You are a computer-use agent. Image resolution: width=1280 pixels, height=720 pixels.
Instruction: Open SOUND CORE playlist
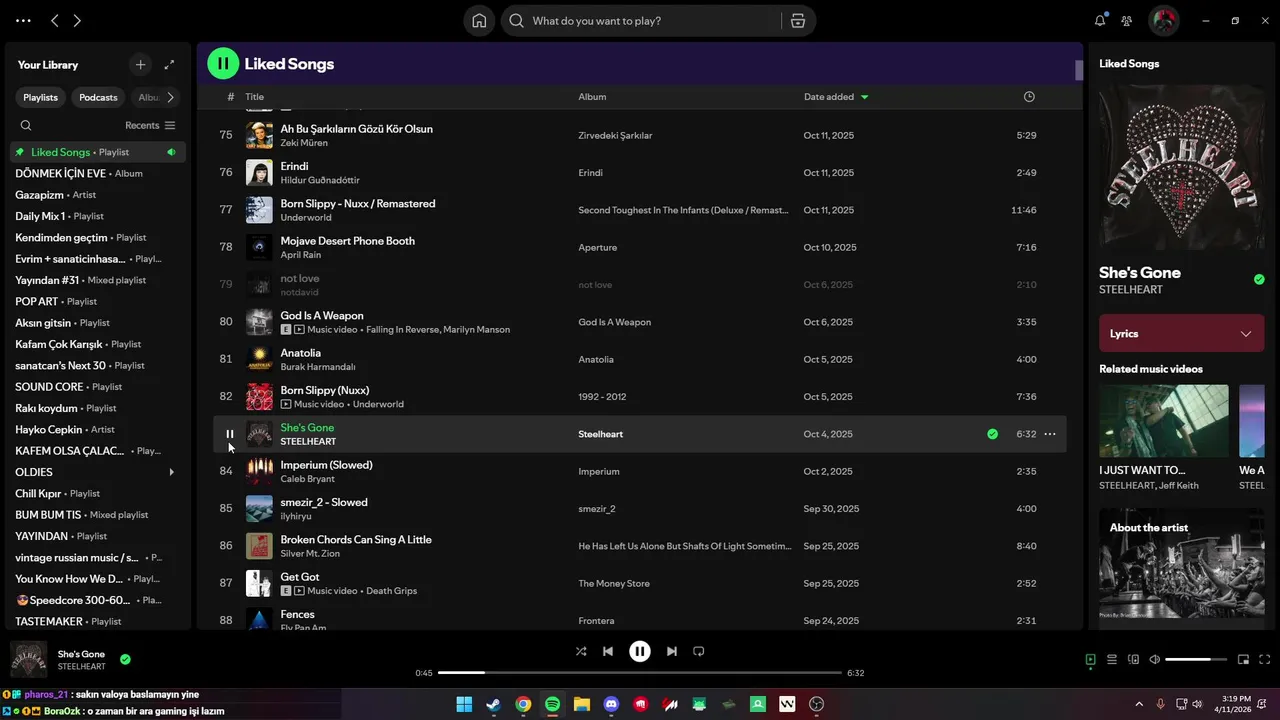[98, 387]
